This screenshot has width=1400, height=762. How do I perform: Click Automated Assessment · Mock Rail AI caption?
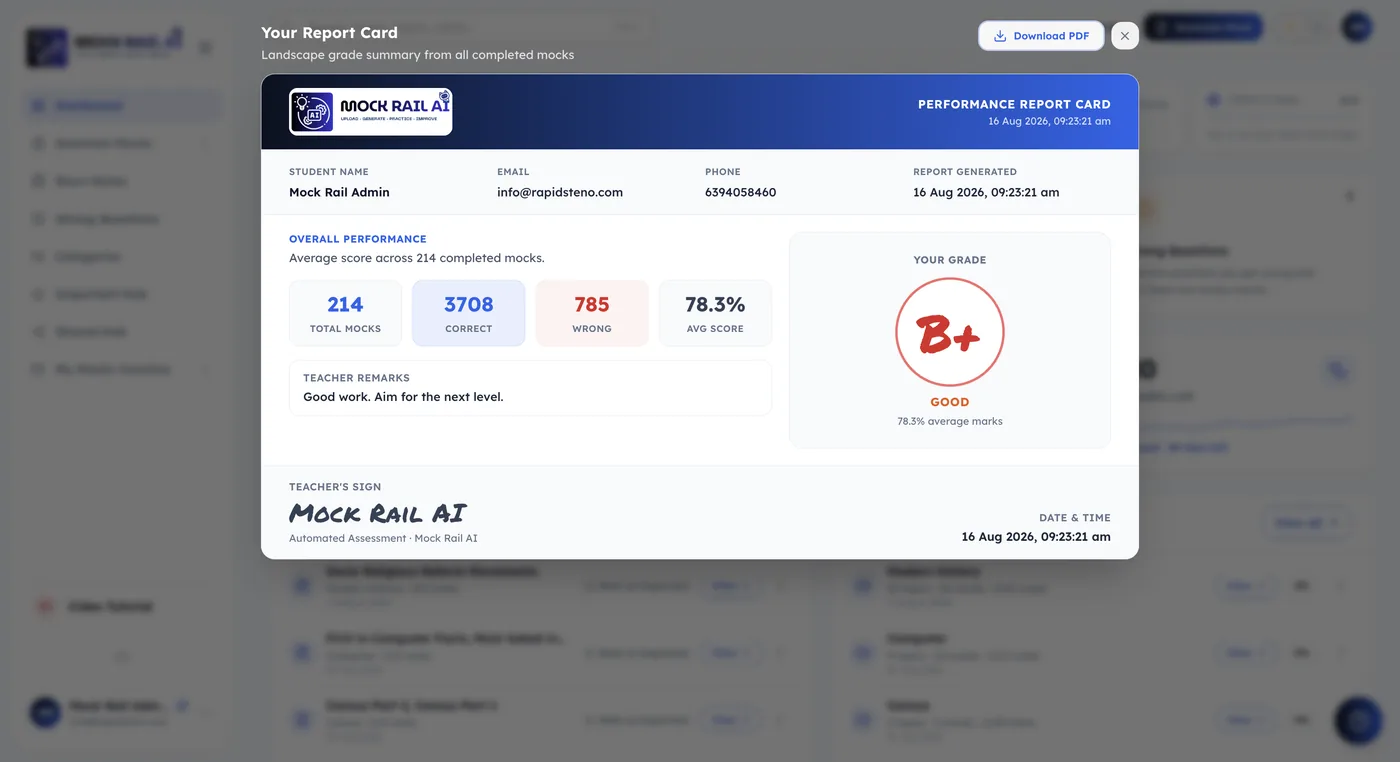[383, 538]
